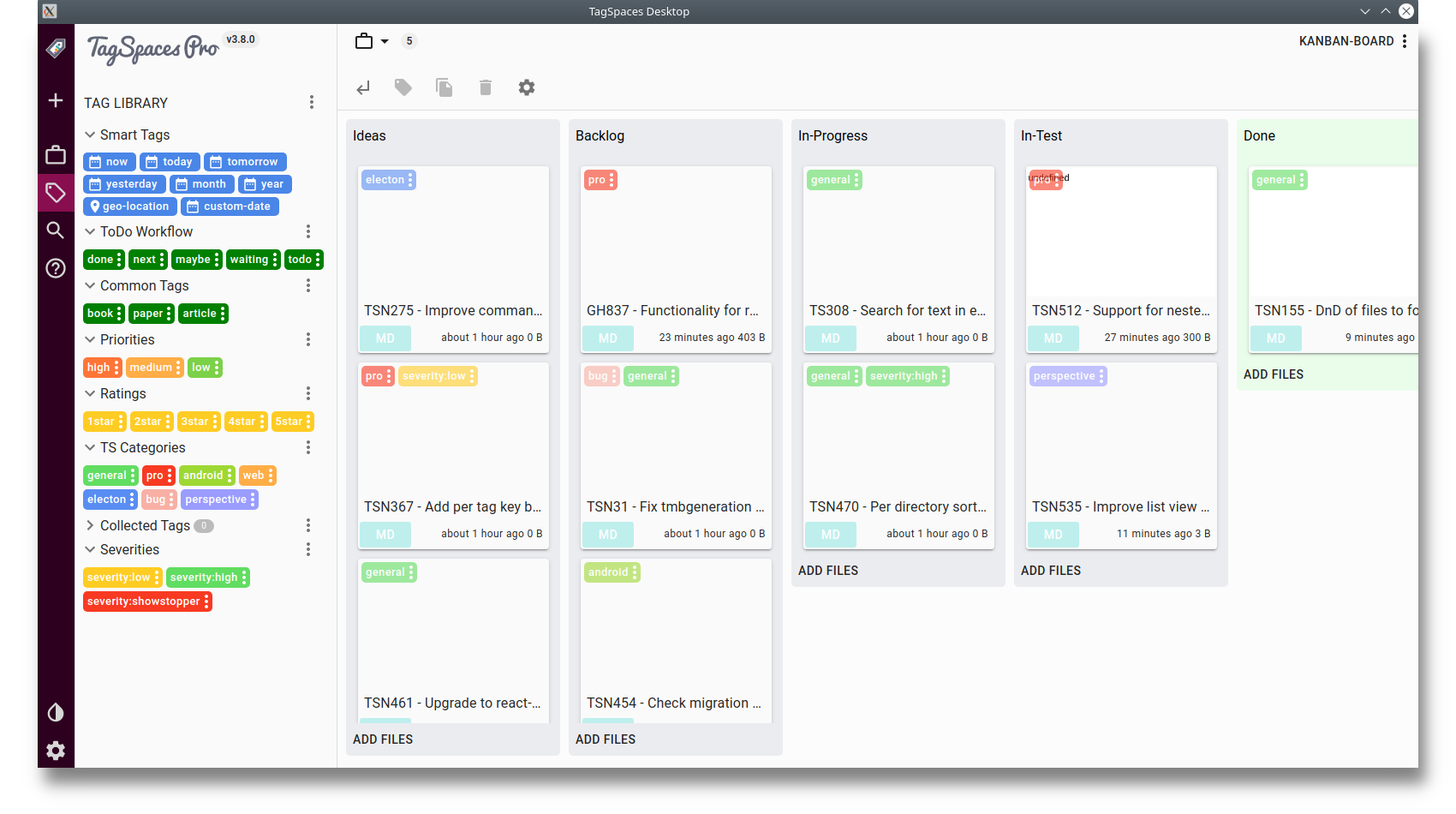The image size is (1456, 814).
Task: Click the 'perspective' tag in TS Categories
Action: (x=220, y=500)
